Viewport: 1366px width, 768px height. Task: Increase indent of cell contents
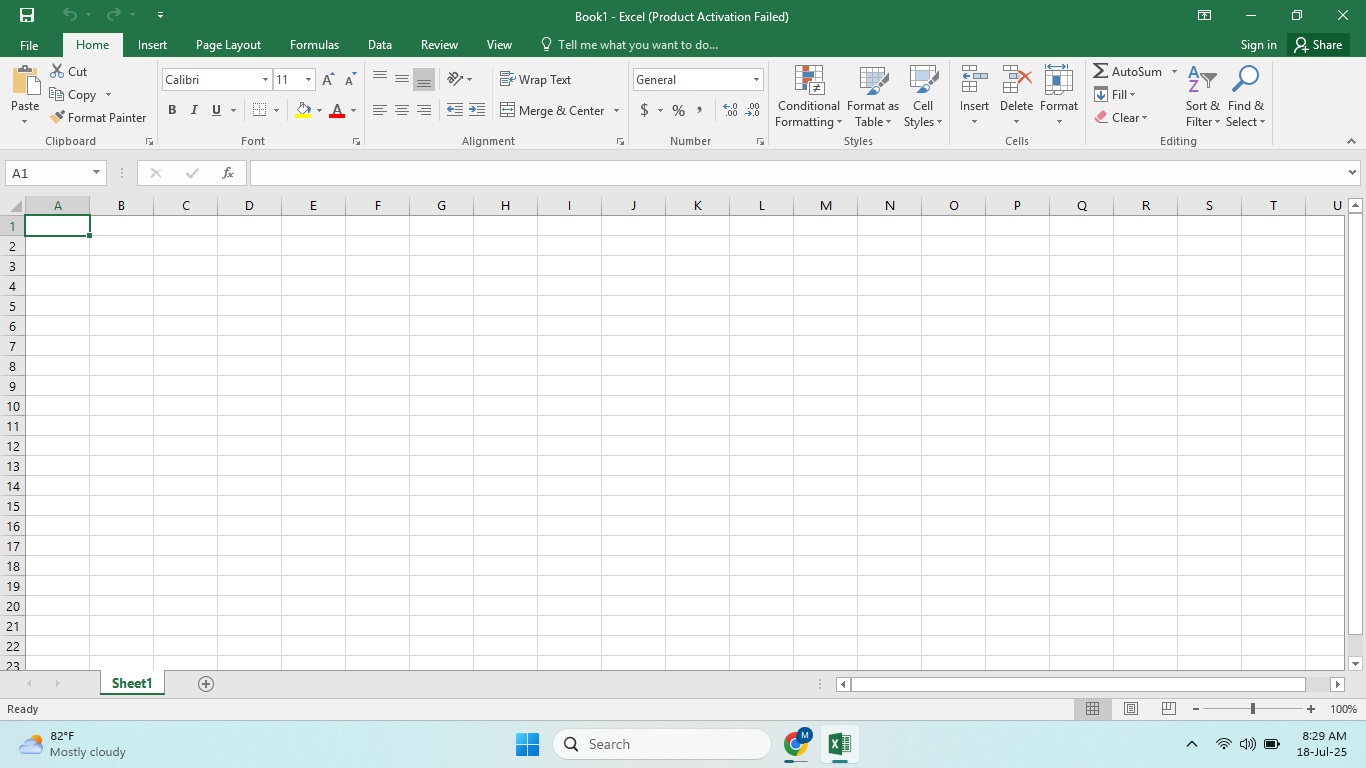pos(477,110)
